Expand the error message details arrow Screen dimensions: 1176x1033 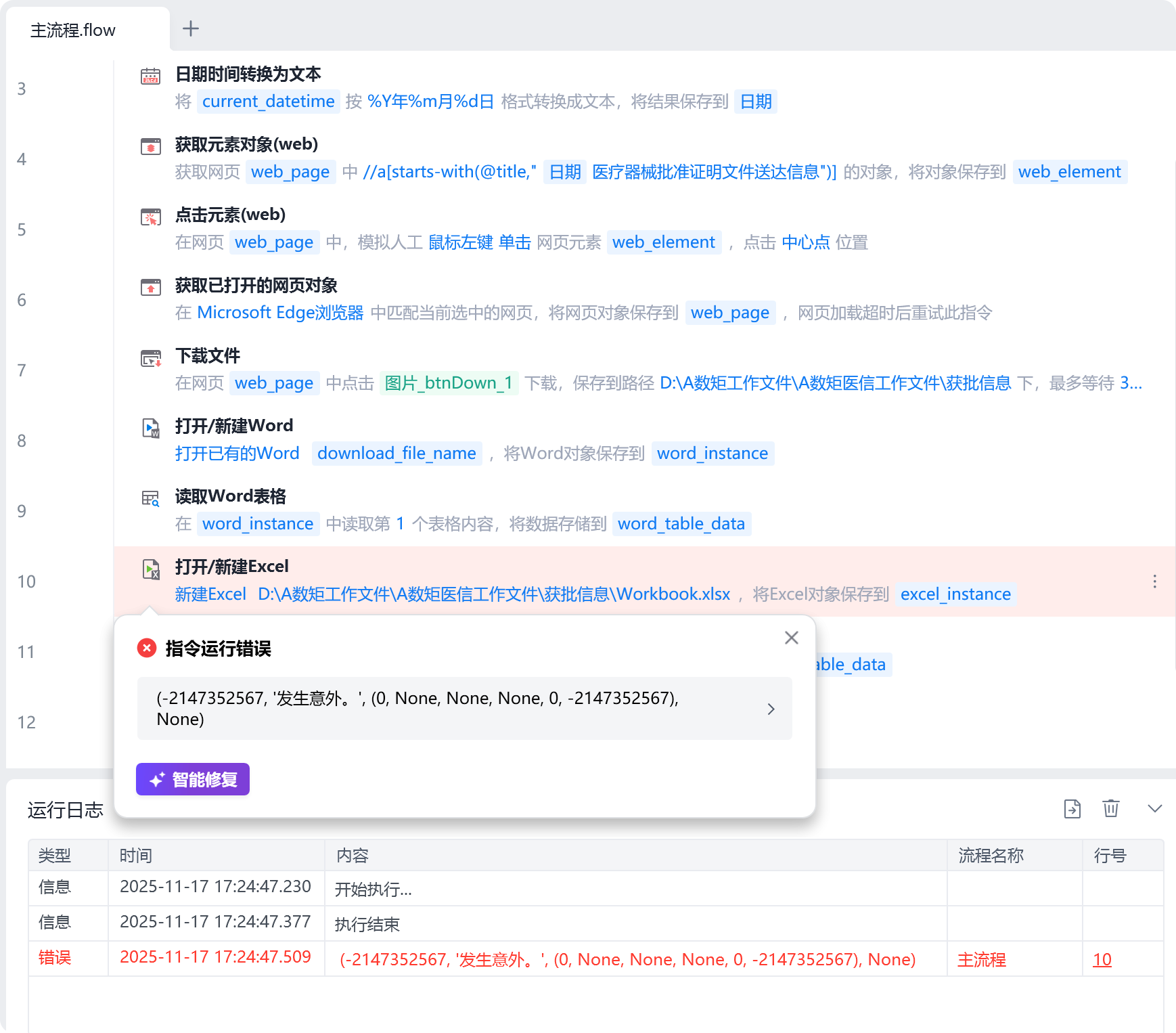pos(771,709)
